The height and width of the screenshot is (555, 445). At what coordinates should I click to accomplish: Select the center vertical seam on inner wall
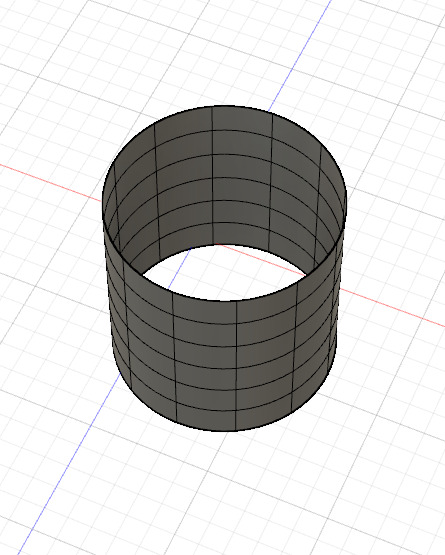[212, 175]
